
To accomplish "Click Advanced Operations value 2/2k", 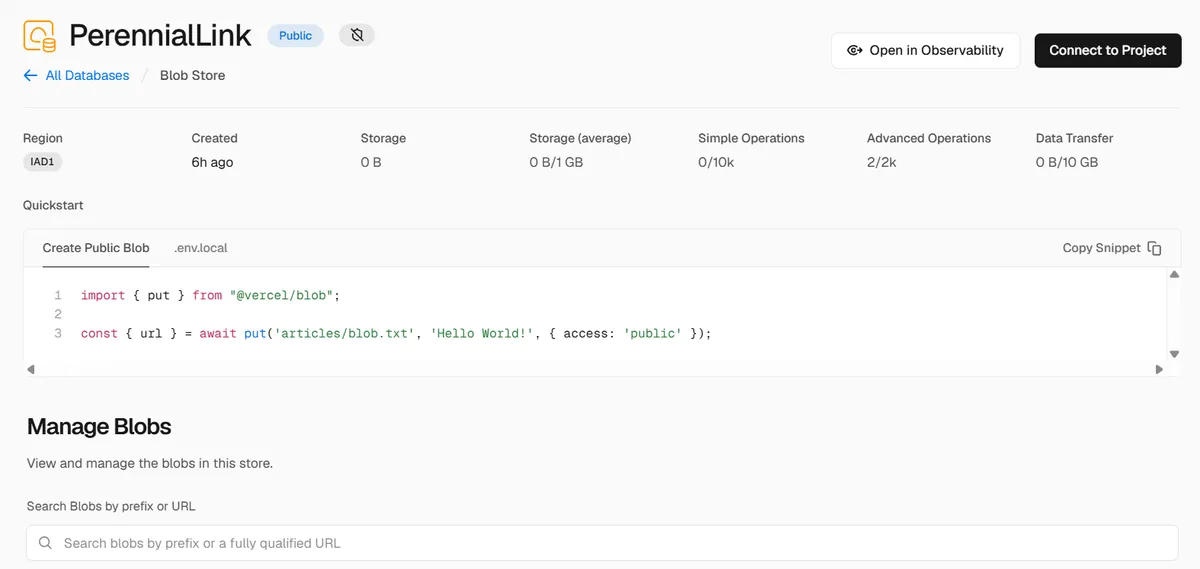I will coord(882,162).
